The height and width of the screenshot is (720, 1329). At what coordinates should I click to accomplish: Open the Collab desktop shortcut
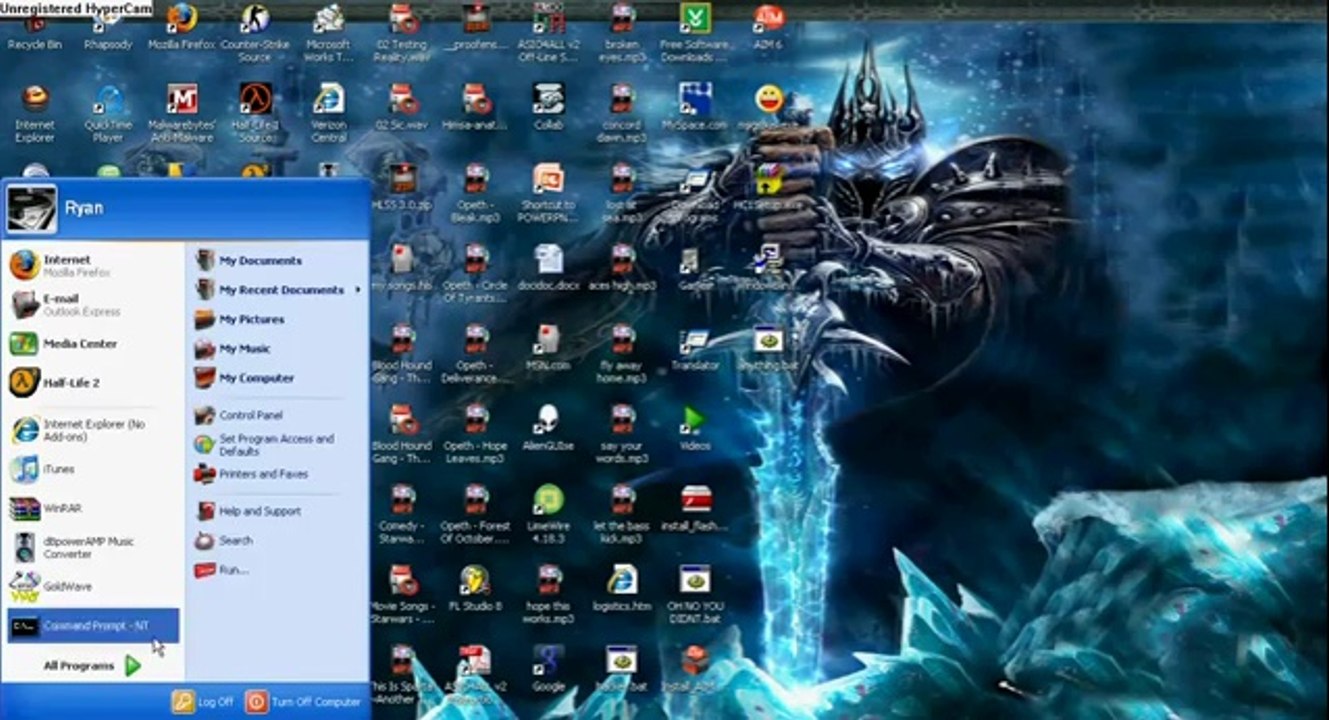click(x=548, y=108)
